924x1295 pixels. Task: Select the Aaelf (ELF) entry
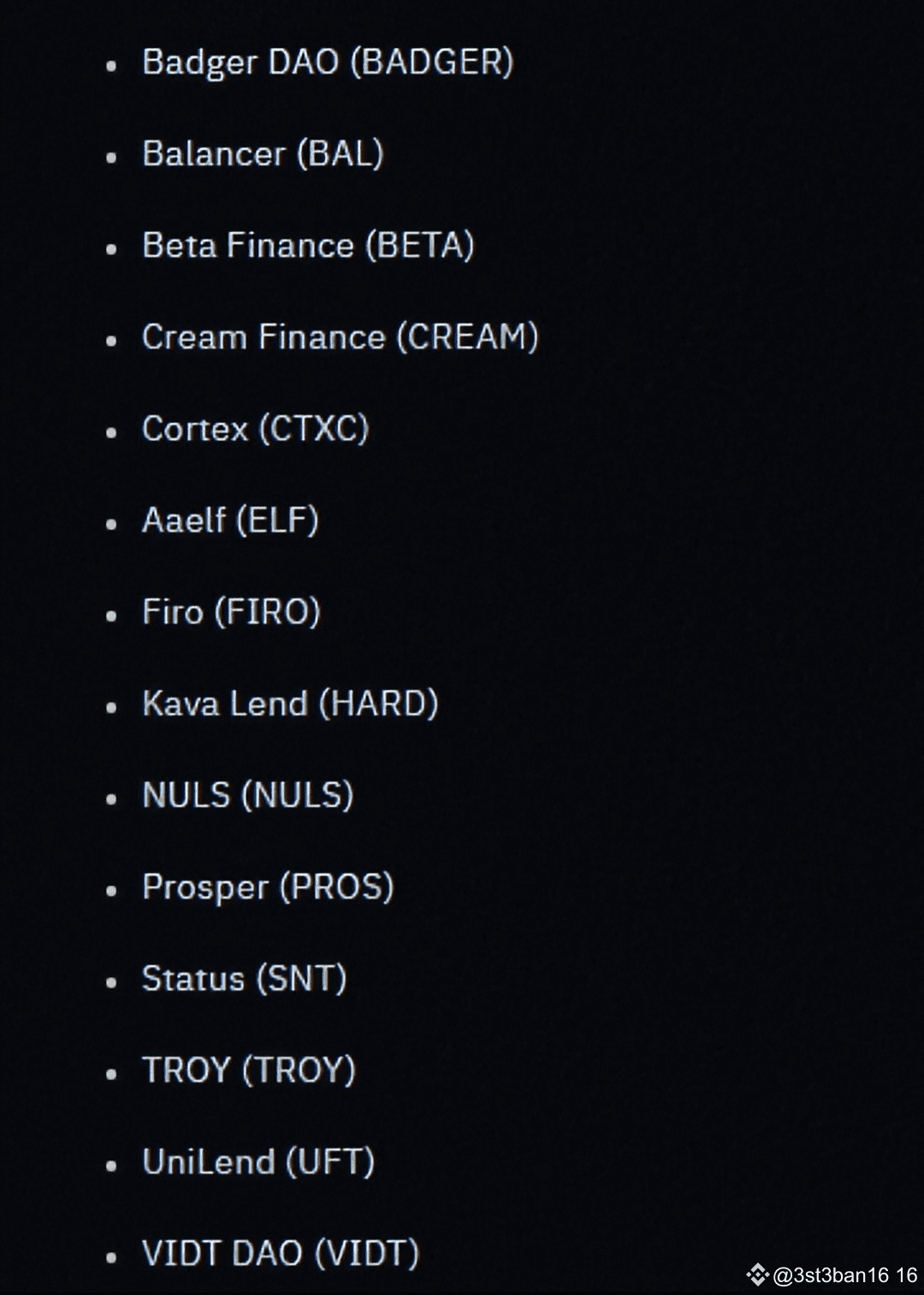pyautogui.click(x=230, y=520)
